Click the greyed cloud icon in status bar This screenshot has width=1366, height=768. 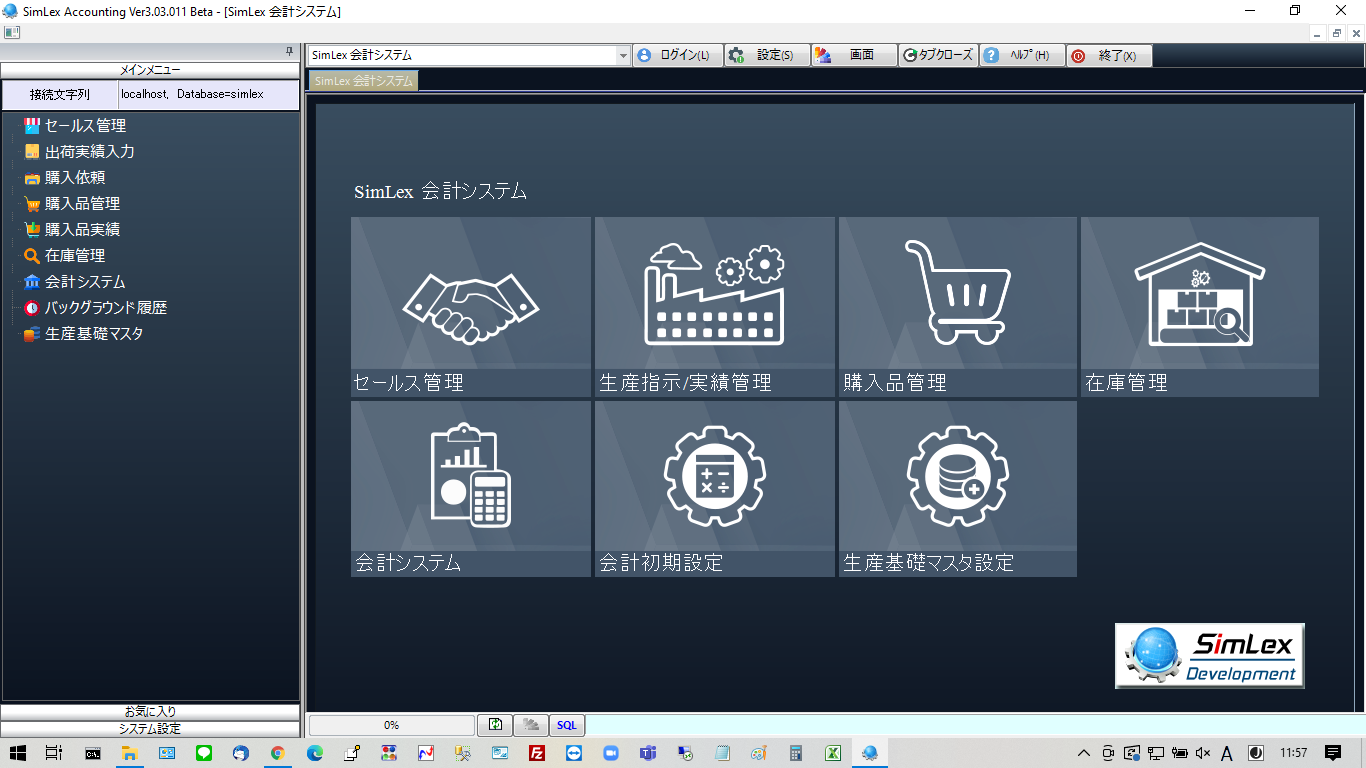(x=531, y=725)
